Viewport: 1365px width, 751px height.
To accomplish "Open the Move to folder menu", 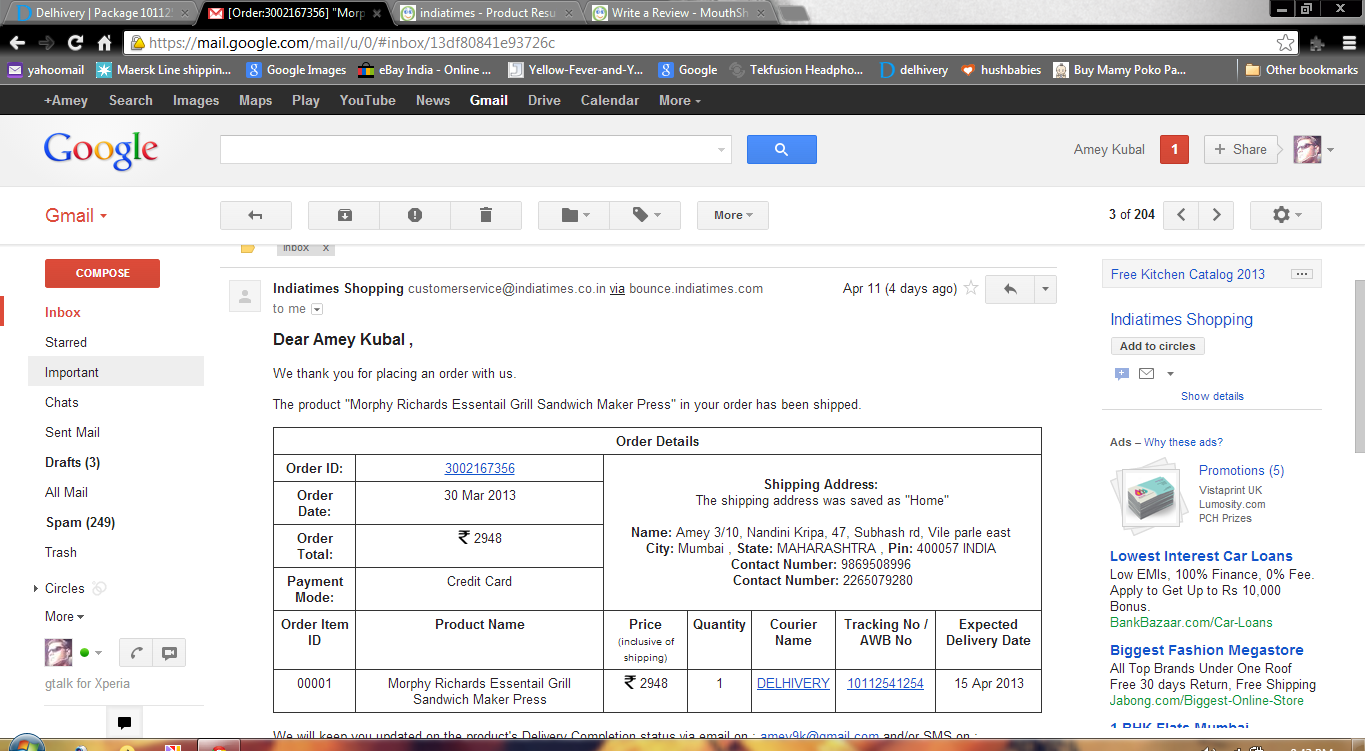I will click(x=574, y=215).
